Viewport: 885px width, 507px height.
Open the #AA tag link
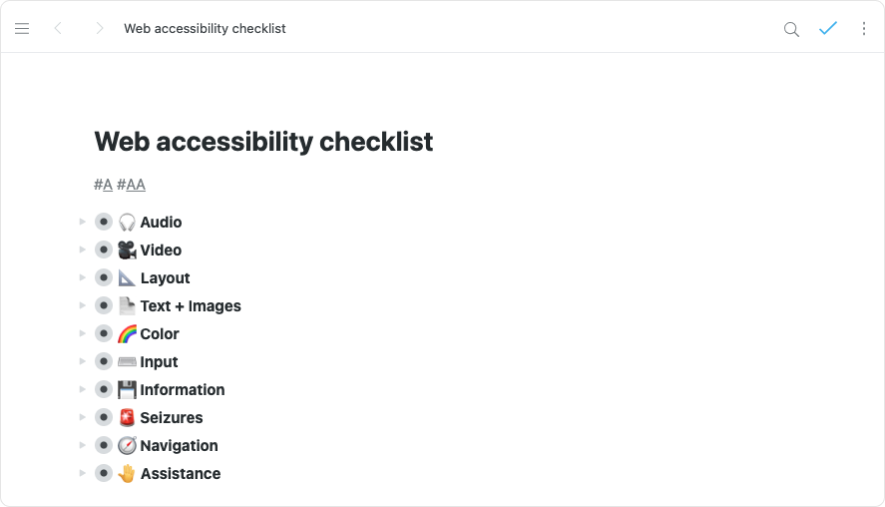point(131,185)
